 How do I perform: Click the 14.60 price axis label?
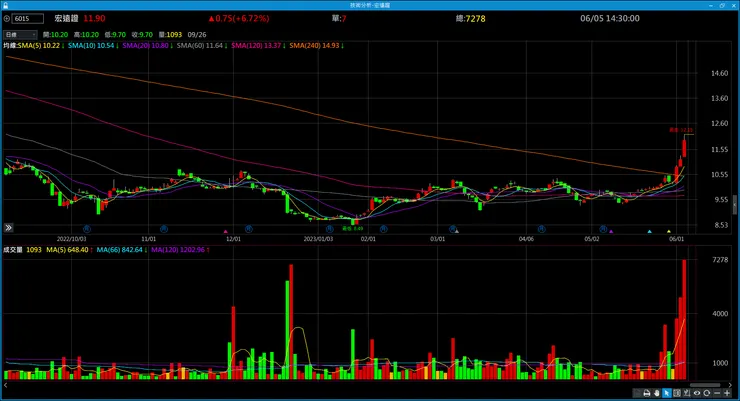coord(719,73)
